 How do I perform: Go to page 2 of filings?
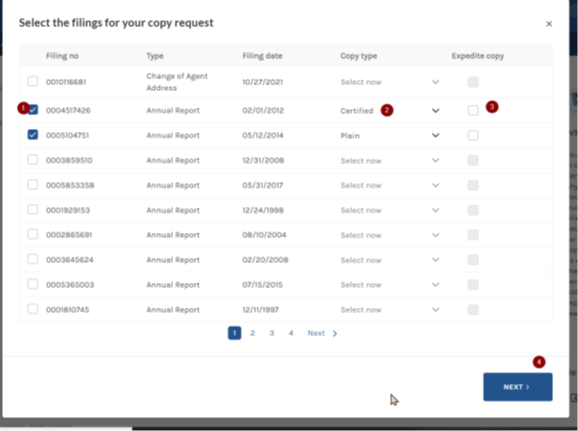click(253, 333)
